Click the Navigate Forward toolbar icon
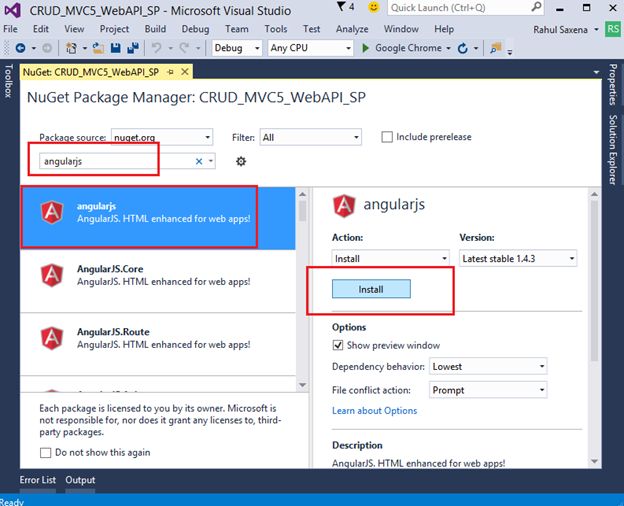The height and width of the screenshot is (506, 624). click(47, 48)
